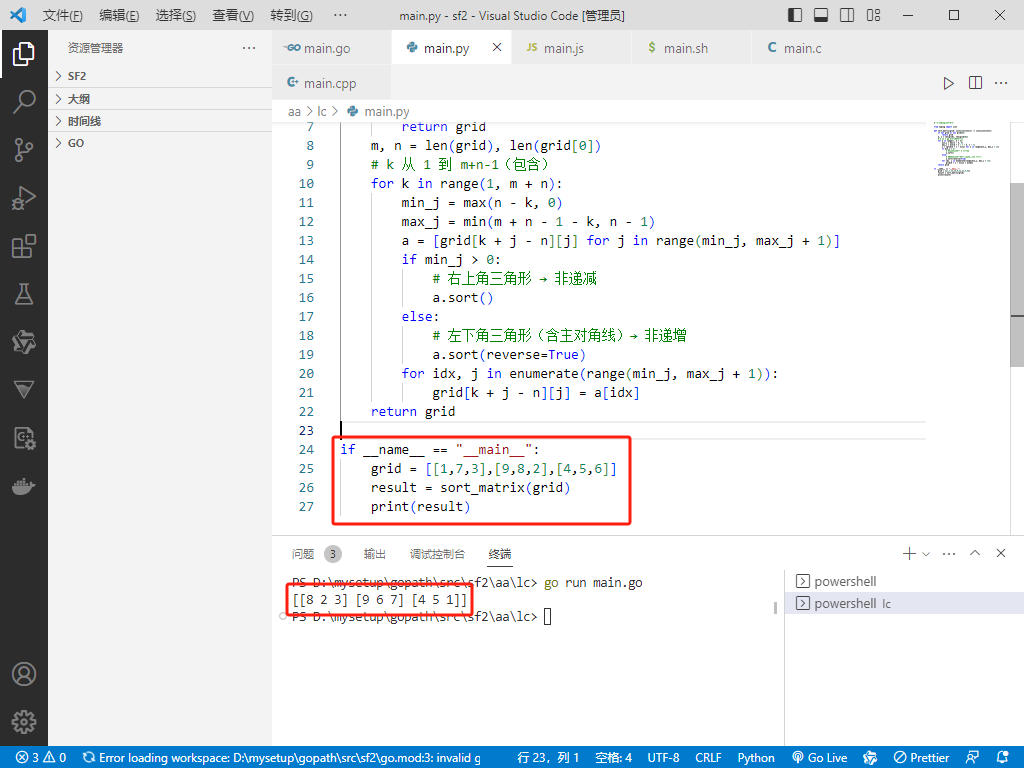The height and width of the screenshot is (768, 1024).
Task: Open Customize Layout icon in title bar
Action: coord(873,15)
